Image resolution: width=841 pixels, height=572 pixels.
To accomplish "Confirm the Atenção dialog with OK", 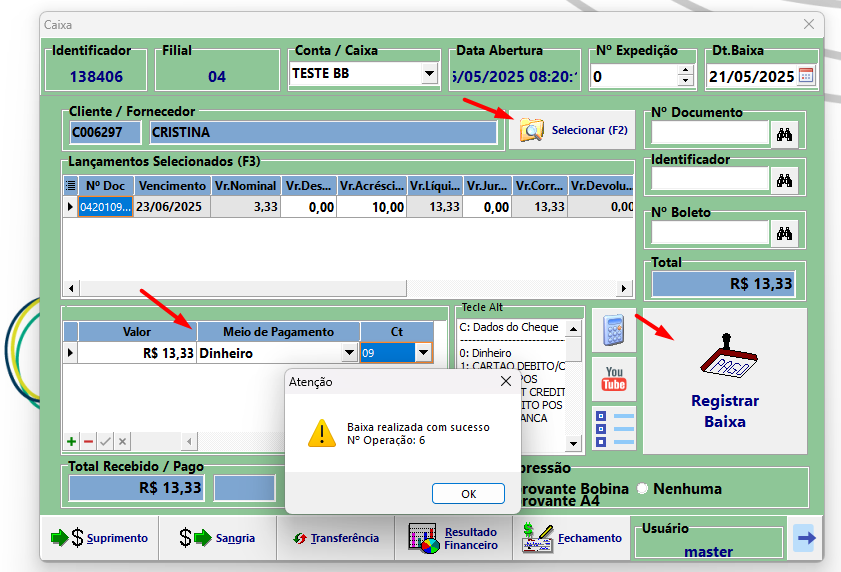I will 468,494.
